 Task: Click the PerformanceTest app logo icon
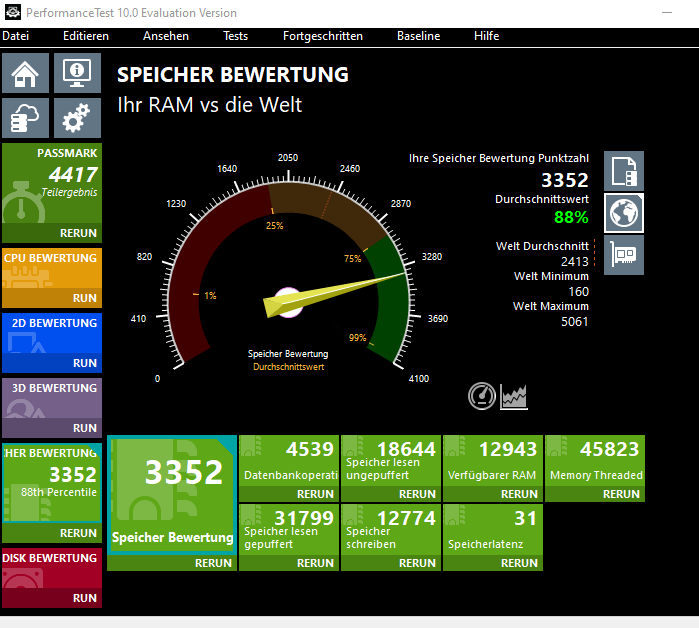click(x=12, y=12)
